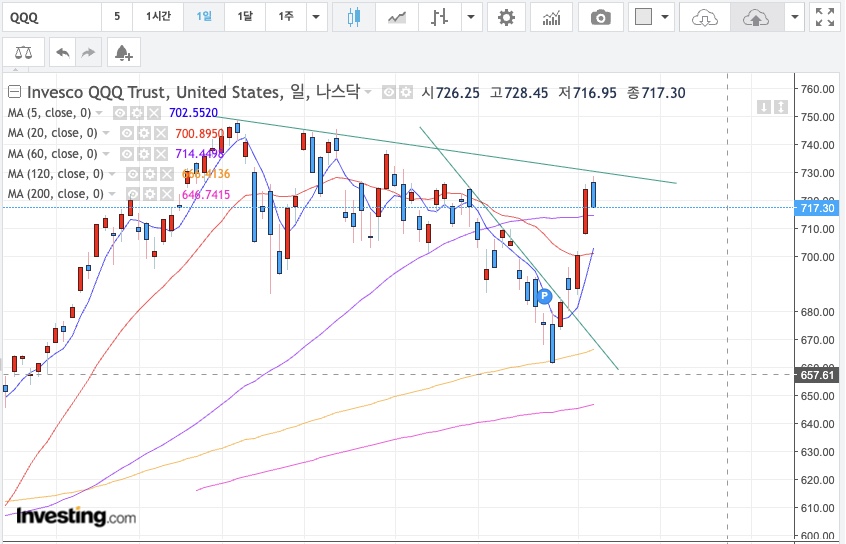The width and height of the screenshot is (846, 544).
Task: Toggle visibility of MA 20 line
Action: click(127, 133)
